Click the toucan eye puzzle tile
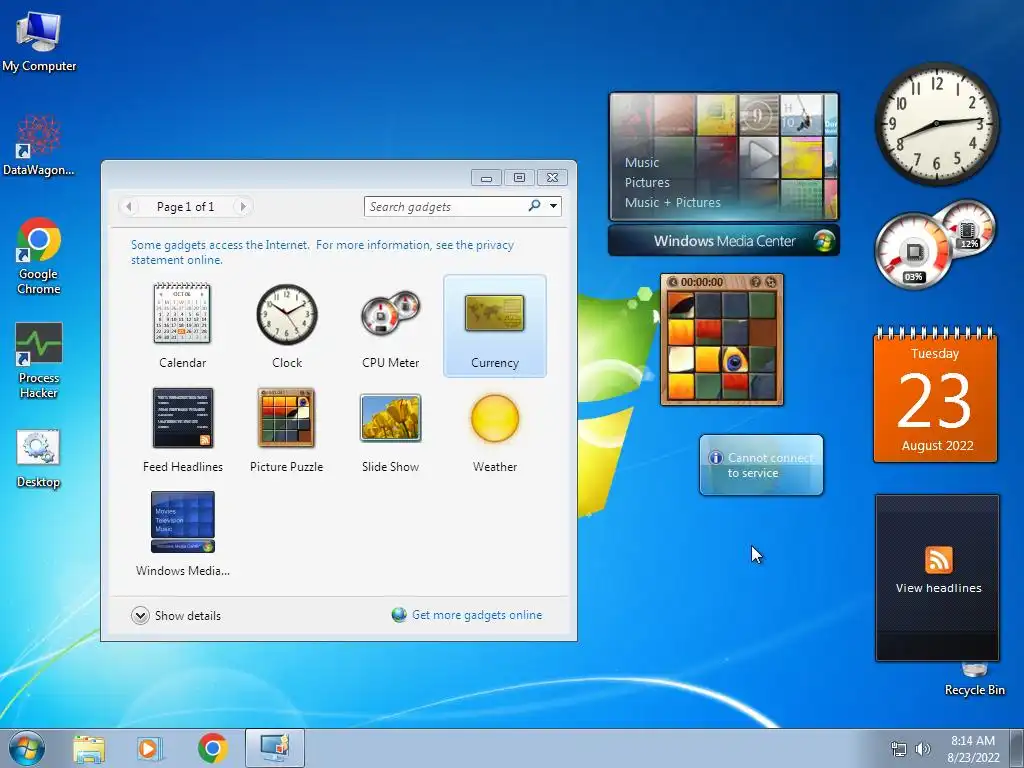The image size is (1024, 768). pyautogui.click(x=734, y=360)
